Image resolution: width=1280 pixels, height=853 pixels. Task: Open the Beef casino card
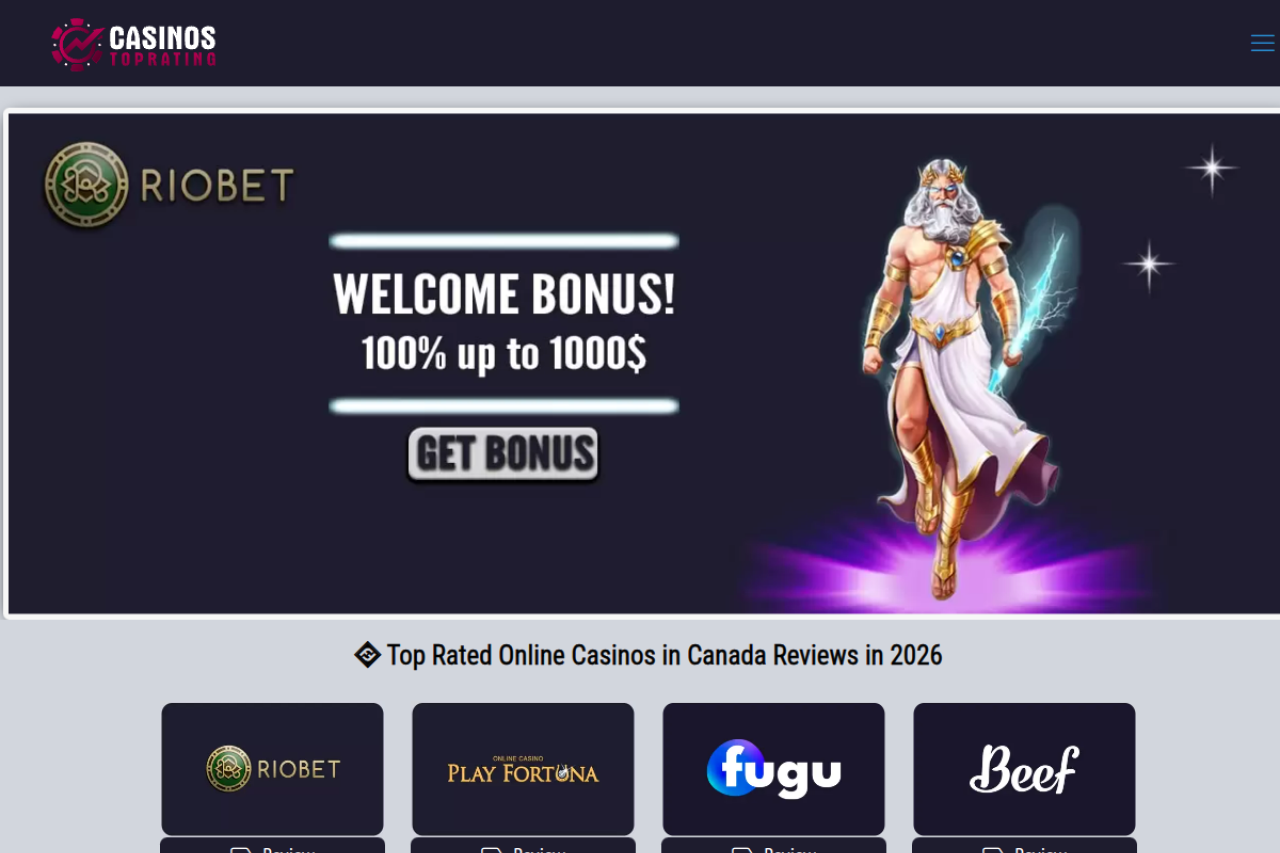1024,769
